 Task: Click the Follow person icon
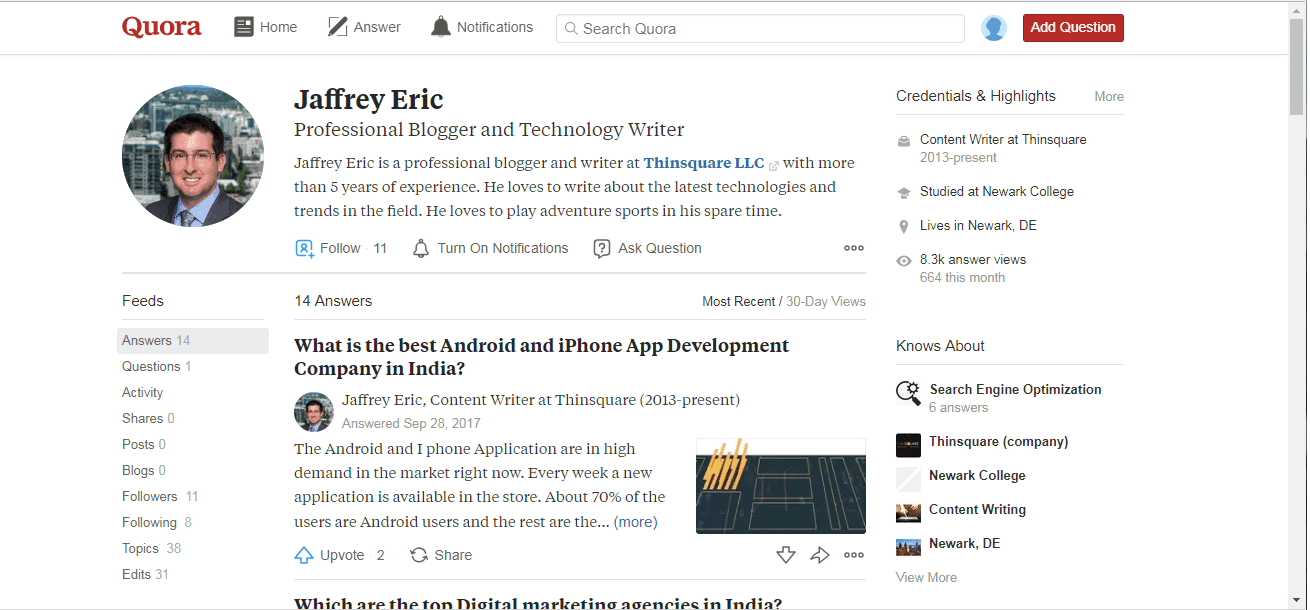coord(305,248)
